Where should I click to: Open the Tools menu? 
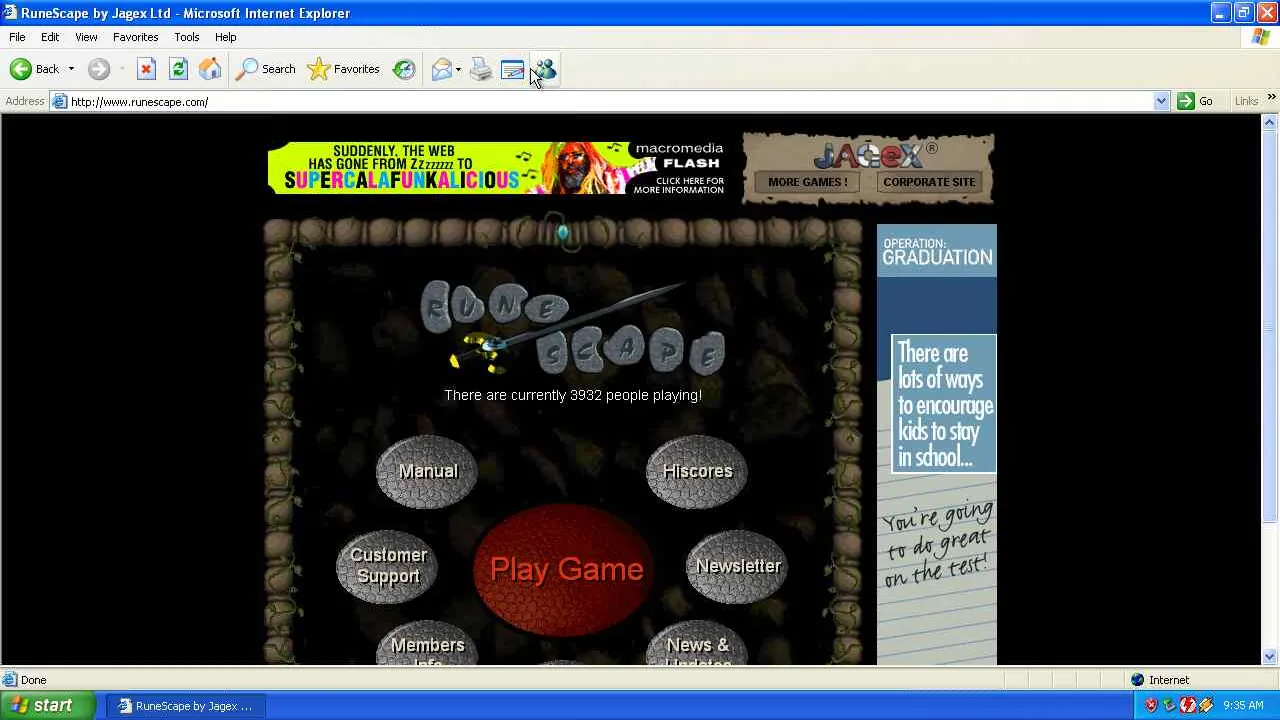187,37
